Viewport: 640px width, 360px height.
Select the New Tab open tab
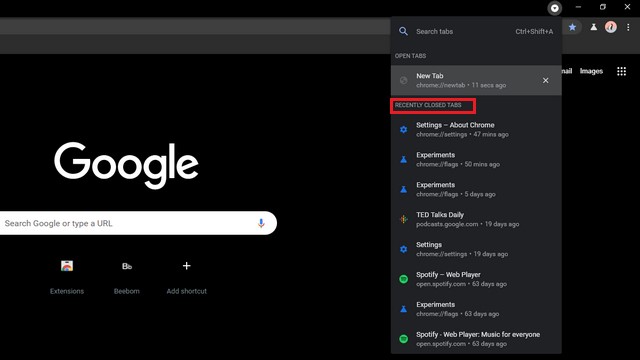(476, 80)
